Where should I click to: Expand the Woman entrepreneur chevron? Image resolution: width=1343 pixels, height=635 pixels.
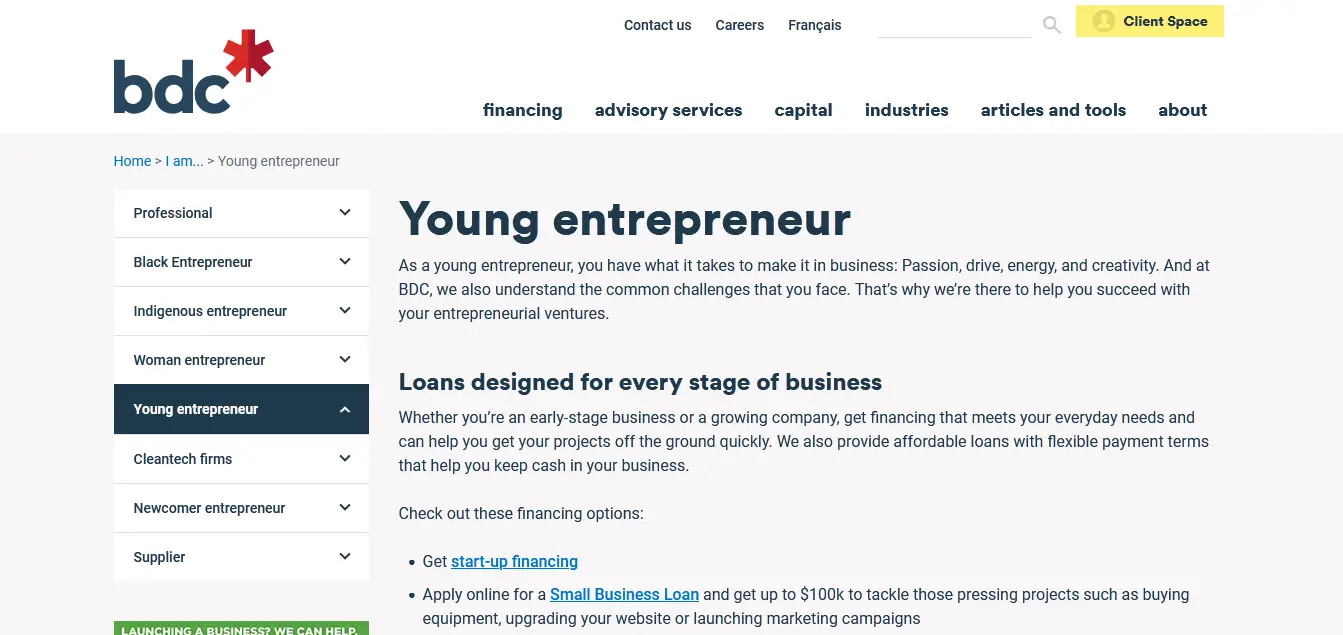345,360
